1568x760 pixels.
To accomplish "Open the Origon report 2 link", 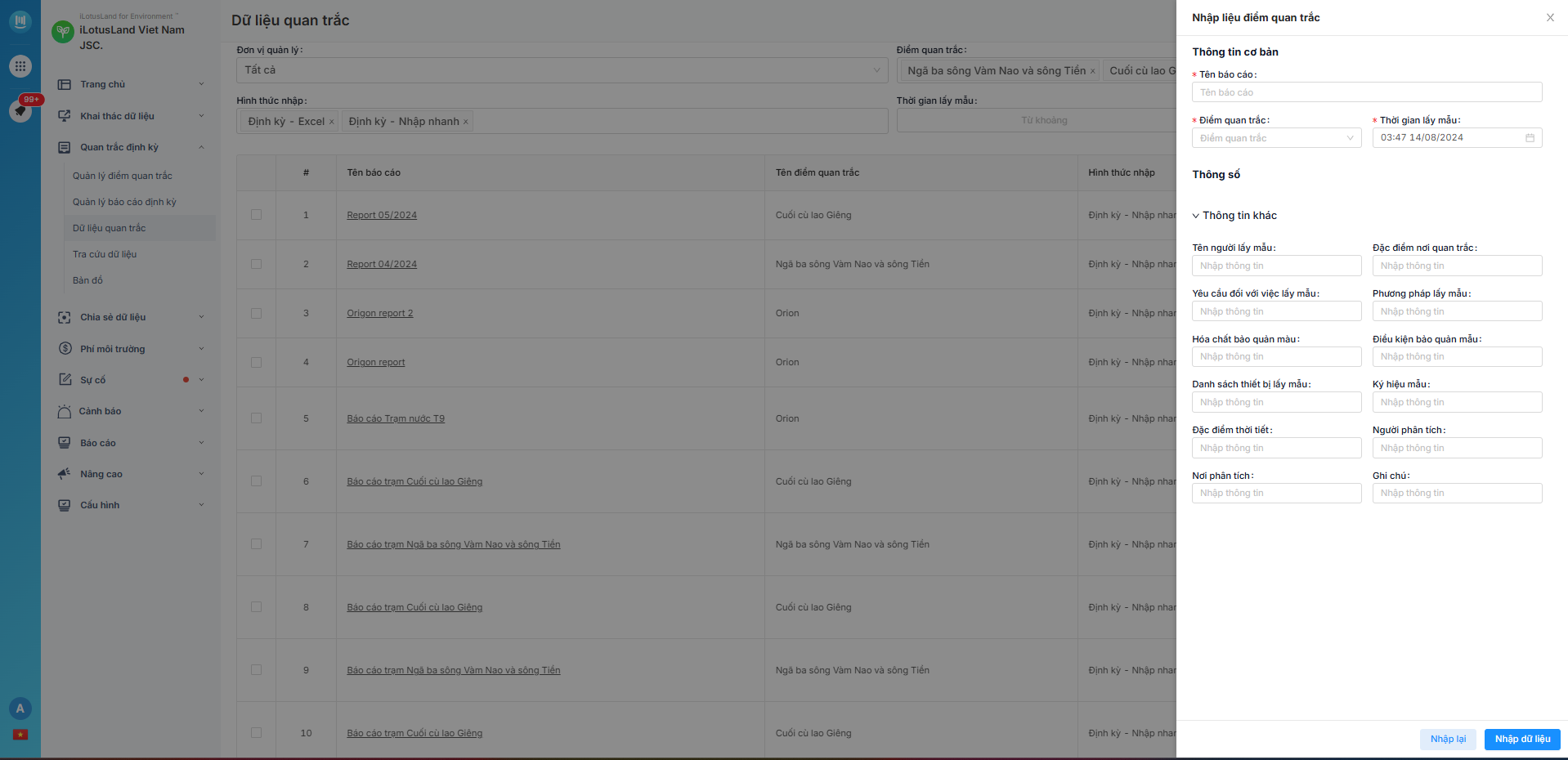I will 380,313.
